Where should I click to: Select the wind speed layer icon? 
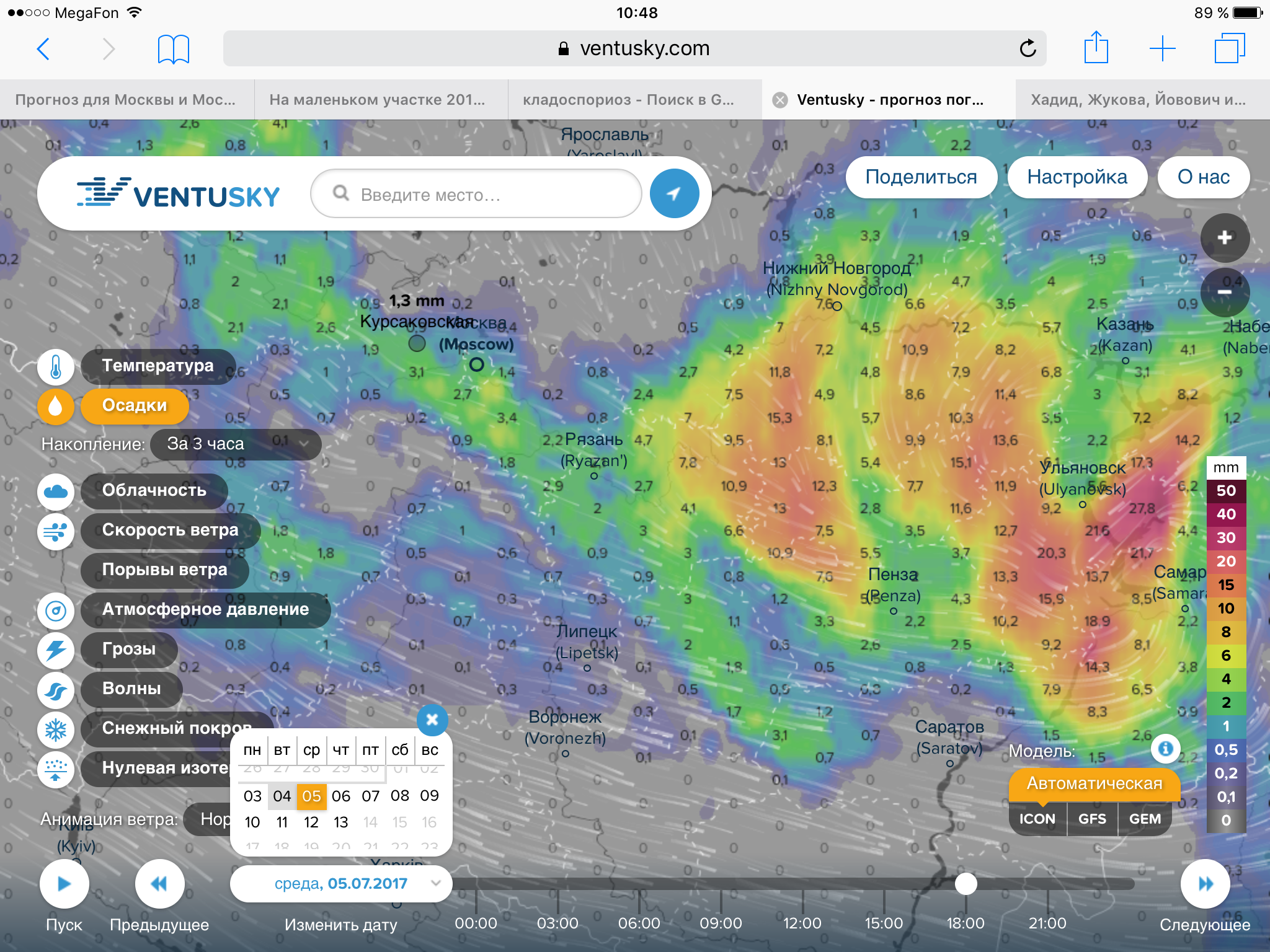(x=56, y=531)
